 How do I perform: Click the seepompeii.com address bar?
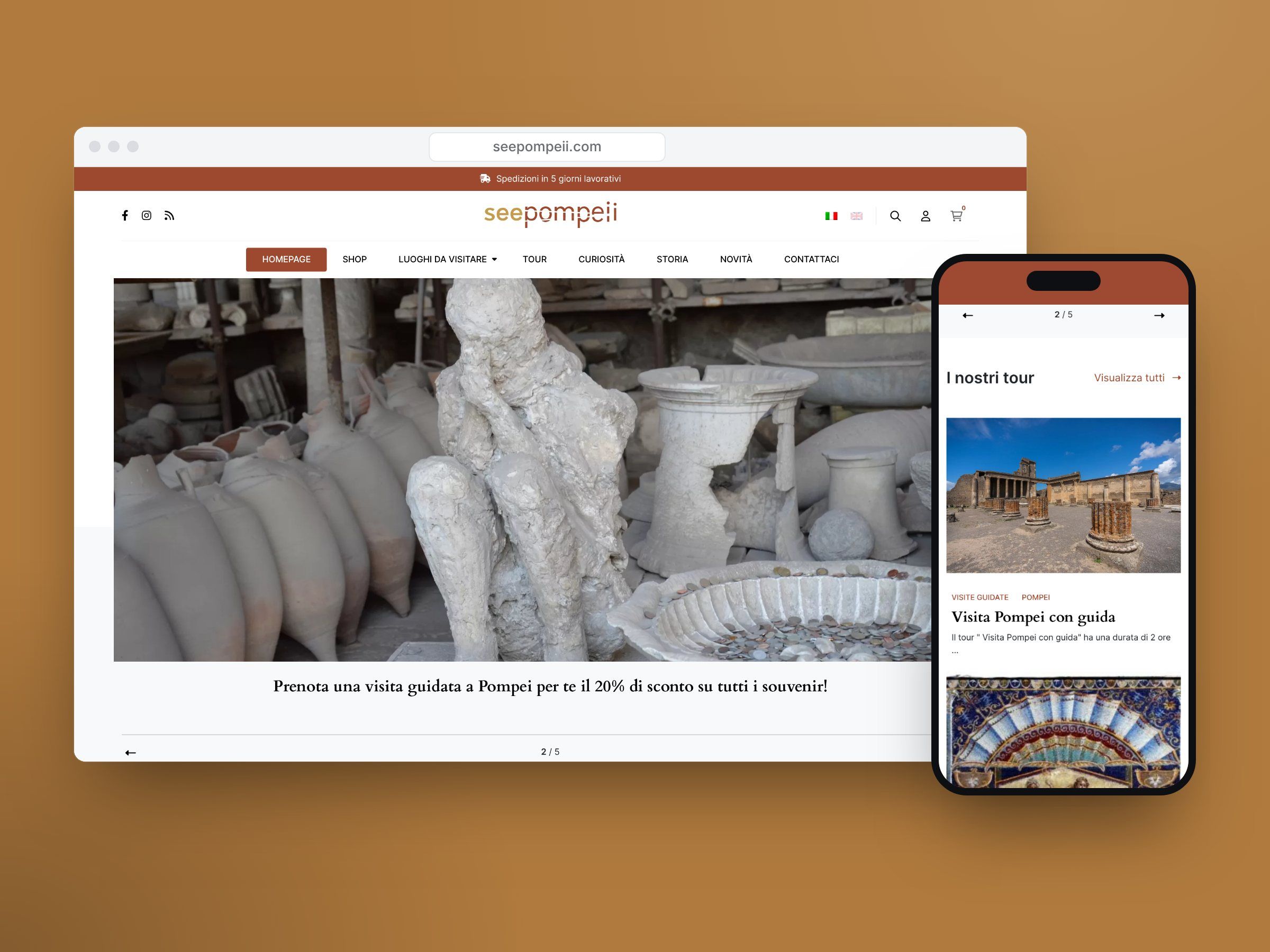[x=547, y=147]
